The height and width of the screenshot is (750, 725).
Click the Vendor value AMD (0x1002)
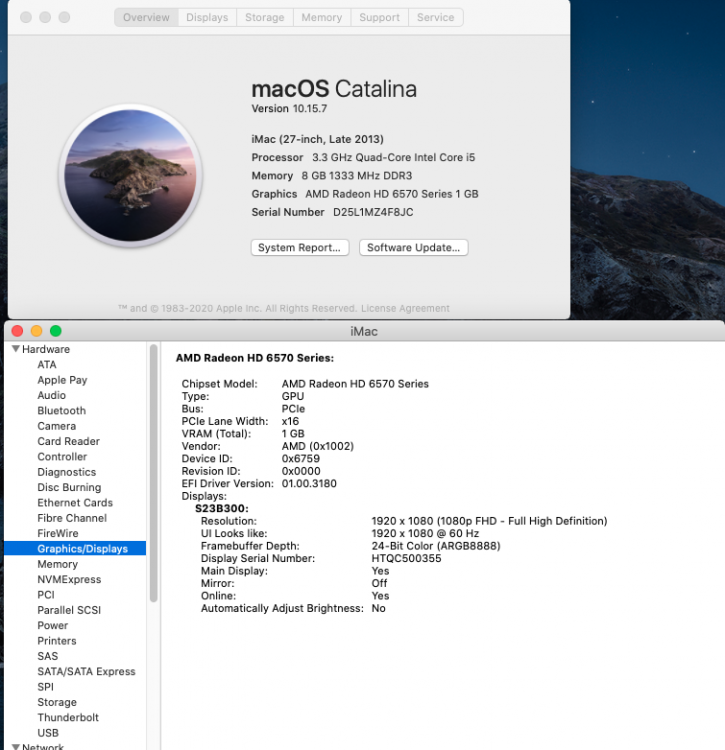318,446
